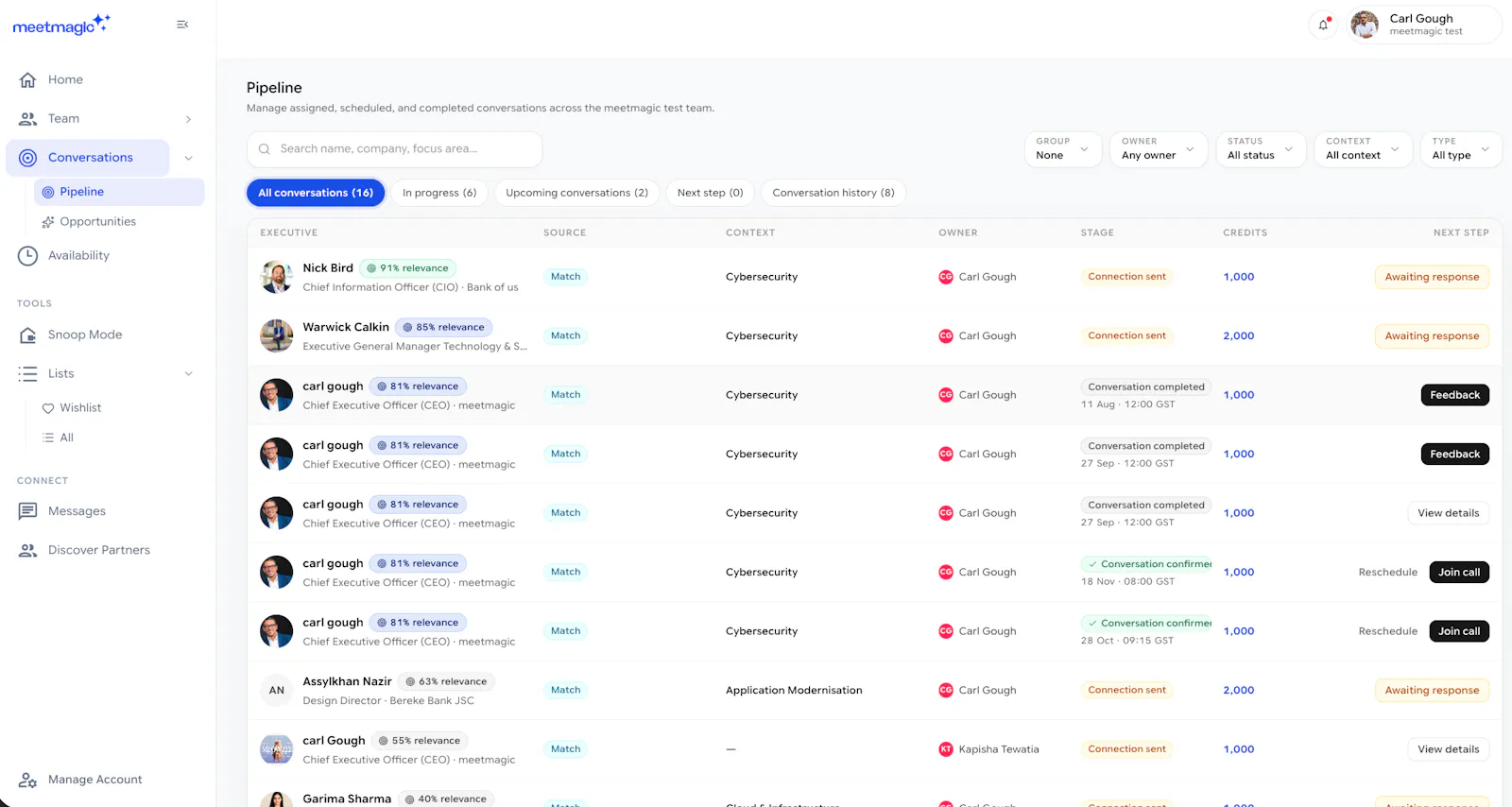Open the Type filter dropdown
The height and width of the screenshot is (807, 1512).
coord(1461,149)
